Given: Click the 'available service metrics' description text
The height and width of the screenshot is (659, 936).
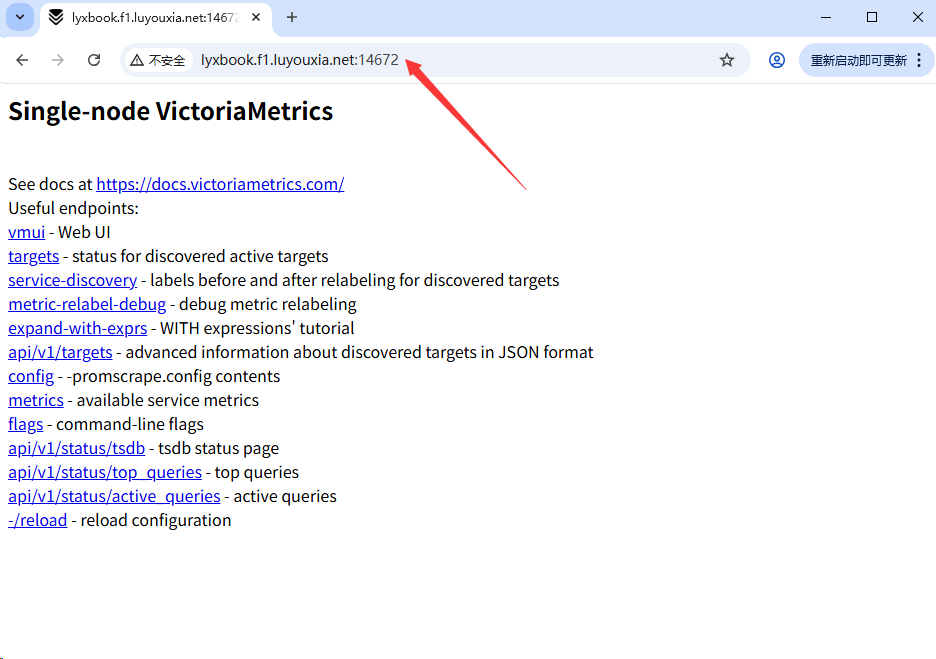Looking at the screenshot, I should click(x=168, y=400).
